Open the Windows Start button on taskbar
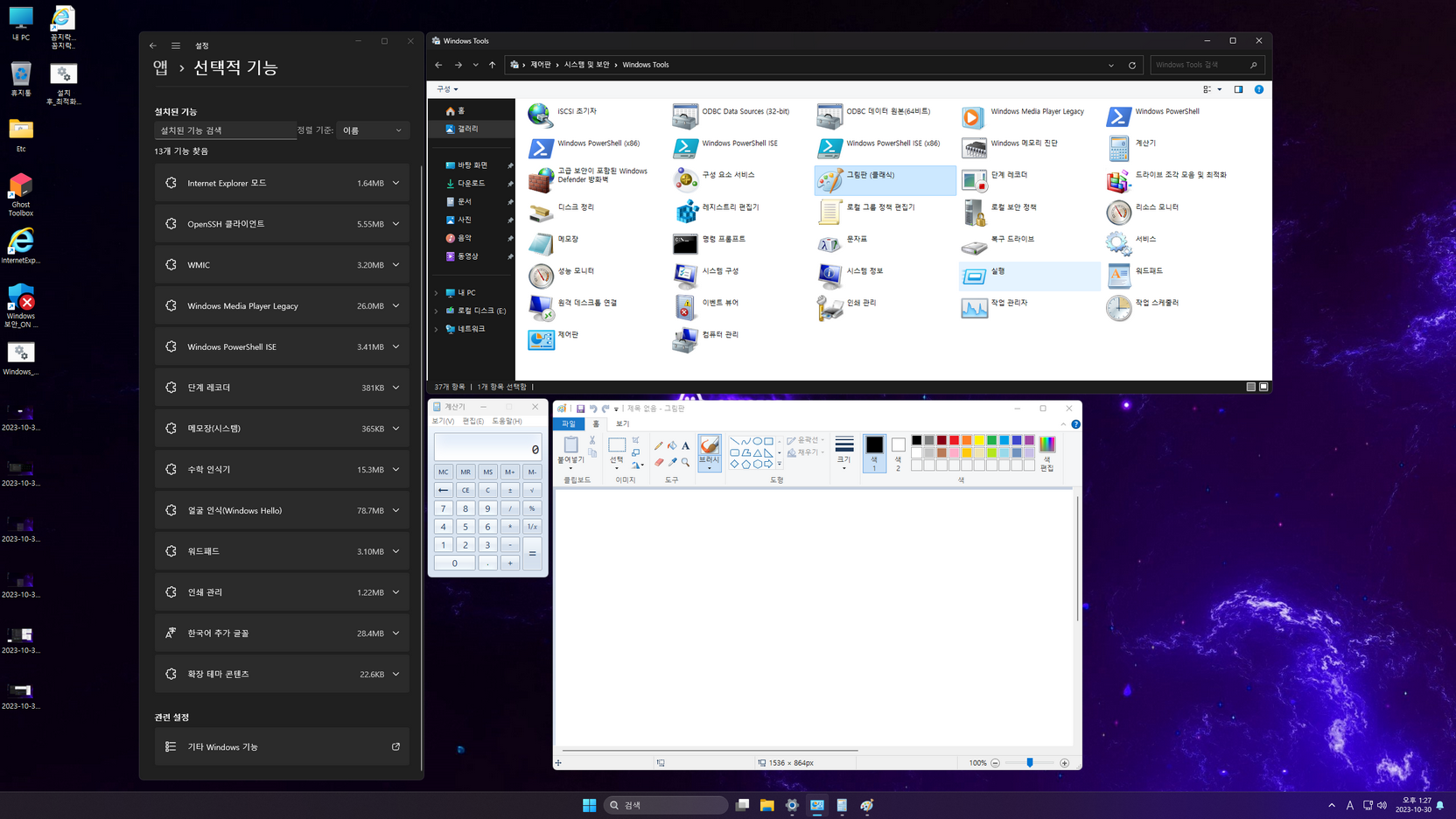This screenshot has width=1456, height=819. pos(590,805)
